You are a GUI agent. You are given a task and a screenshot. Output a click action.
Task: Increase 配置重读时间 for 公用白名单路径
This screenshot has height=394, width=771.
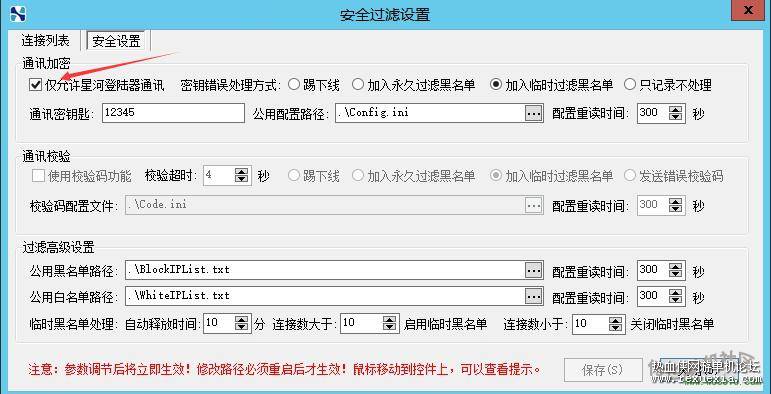coord(677,292)
